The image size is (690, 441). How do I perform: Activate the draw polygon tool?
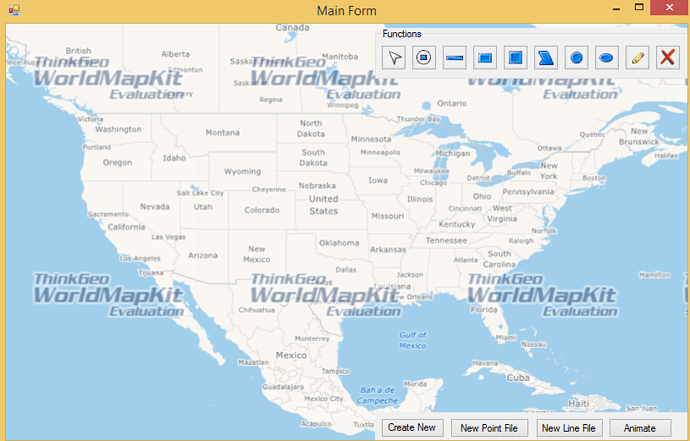(x=546, y=58)
